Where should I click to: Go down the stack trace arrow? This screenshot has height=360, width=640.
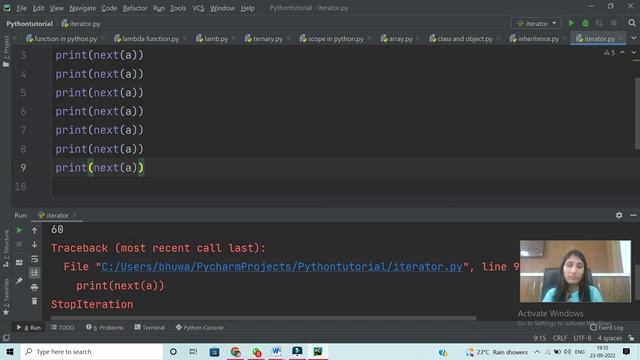click(34, 244)
